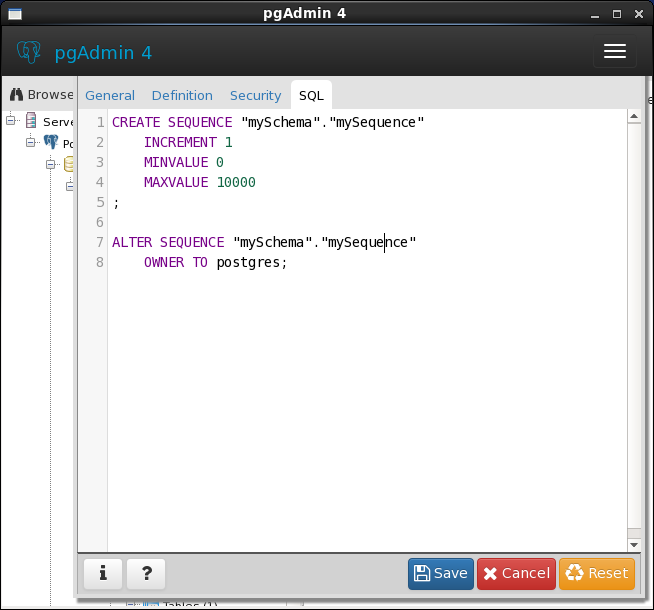654x610 pixels.
Task: Collapse the Servers tree node
Action: coord(12,121)
